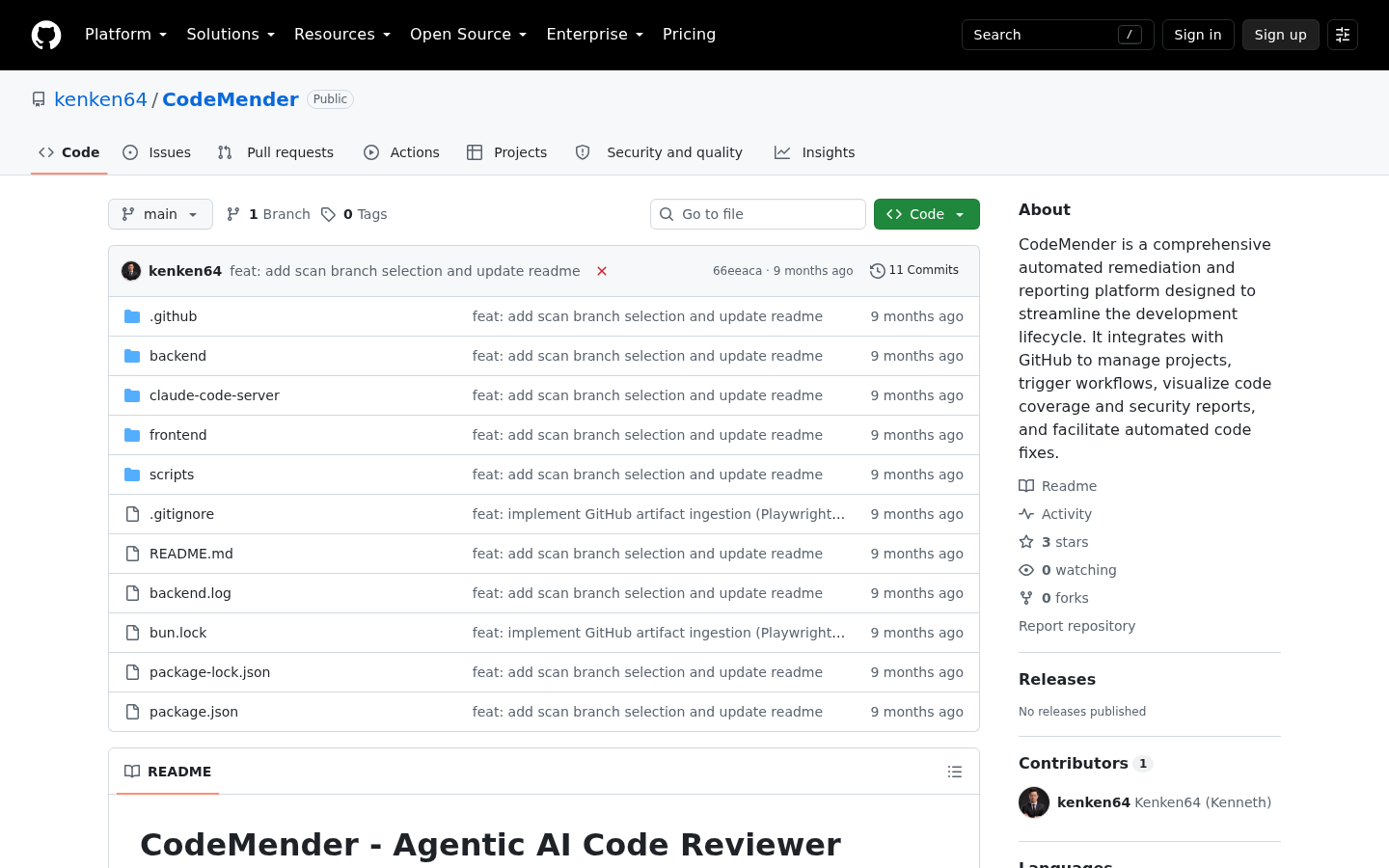Click the .gitignore file icon
1389x868 pixels.
click(132, 514)
